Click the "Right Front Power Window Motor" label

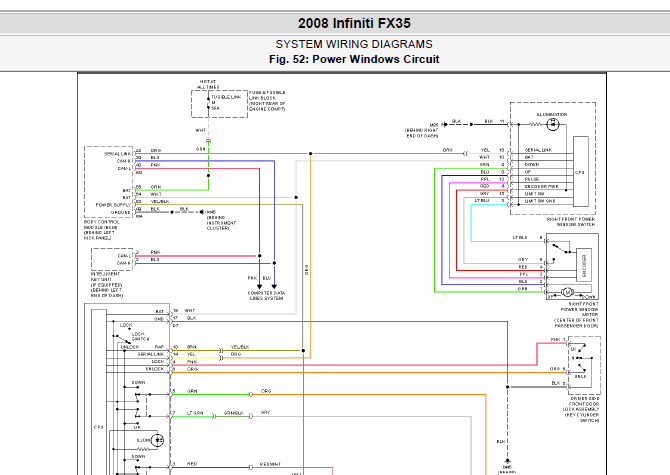tap(577, 315)
